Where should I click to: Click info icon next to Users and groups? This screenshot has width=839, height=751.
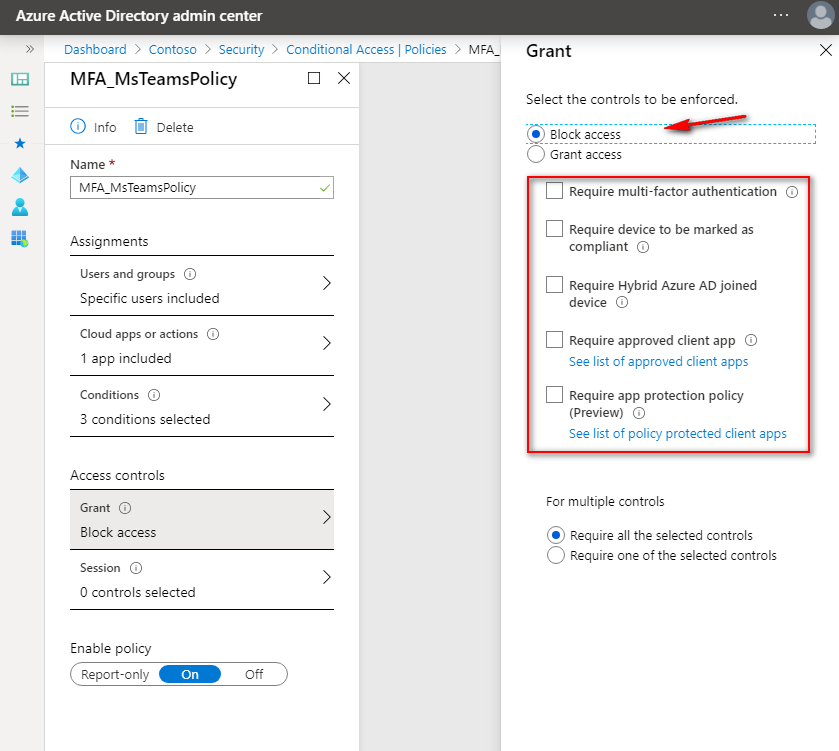tap(190, 274)
